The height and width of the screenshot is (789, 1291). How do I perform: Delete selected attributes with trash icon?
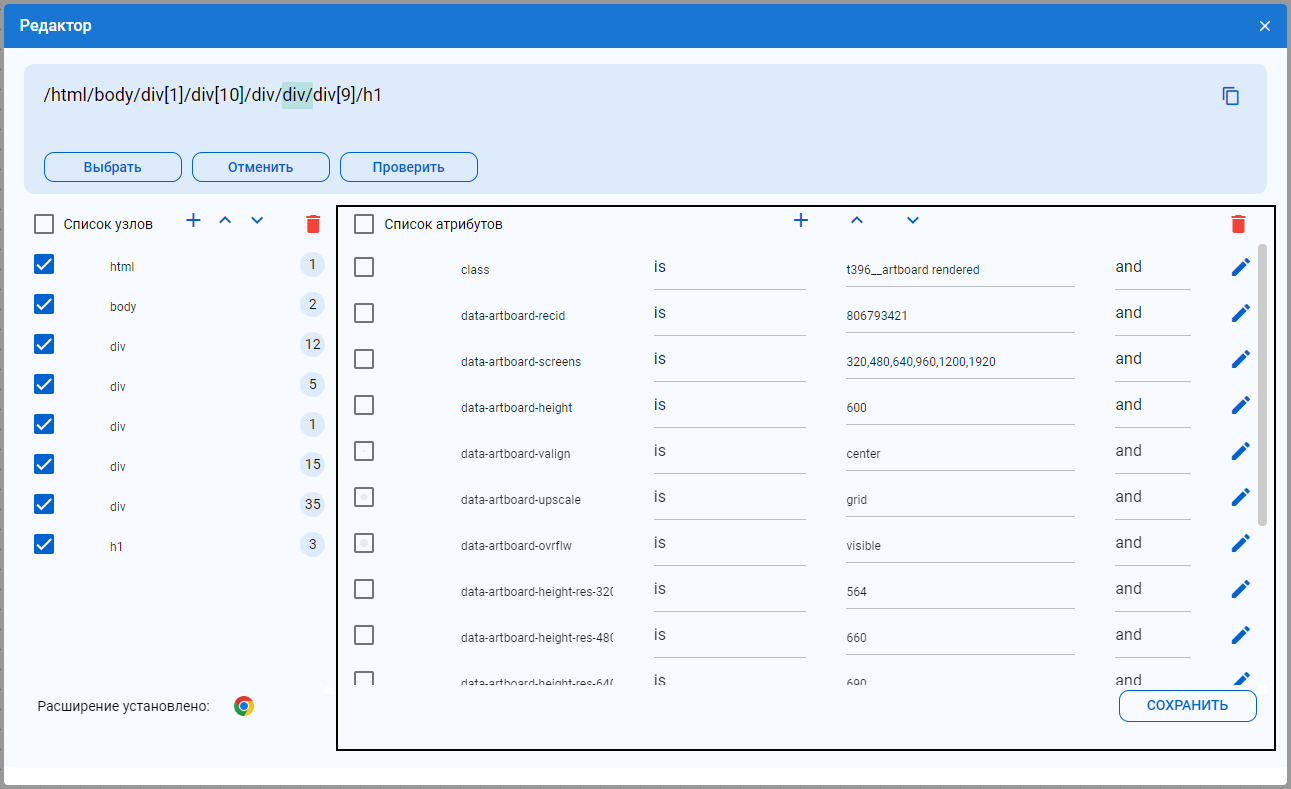point(1238,223)
